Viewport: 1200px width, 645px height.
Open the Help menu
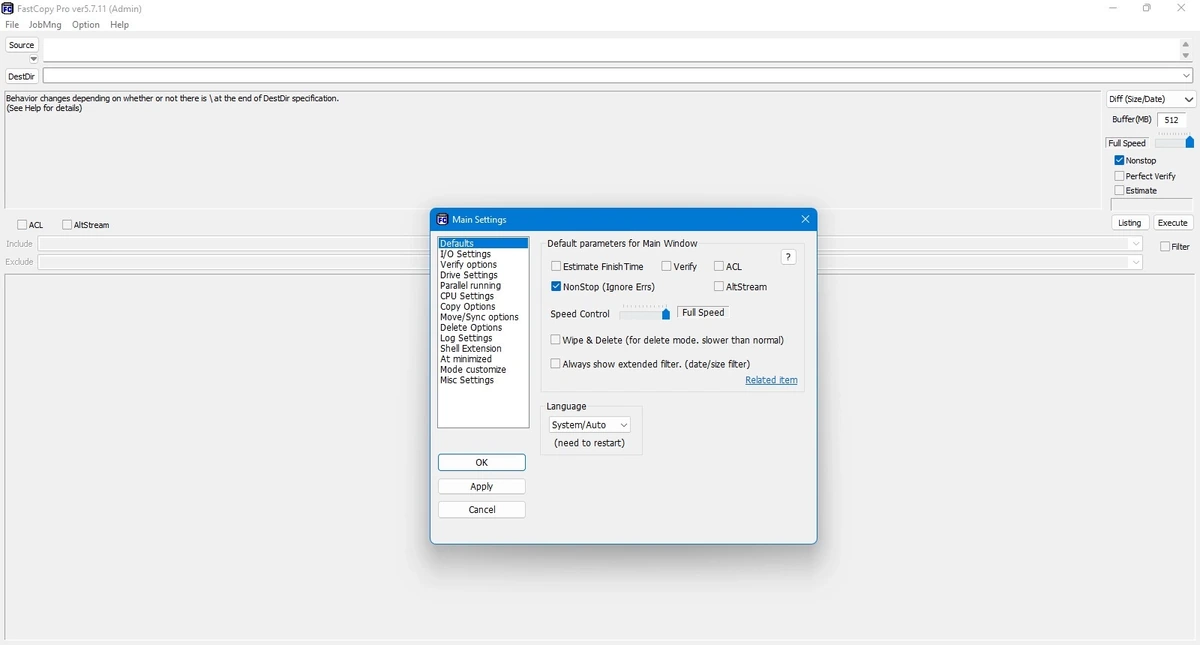pyautogui.click(x=119, y=25)
